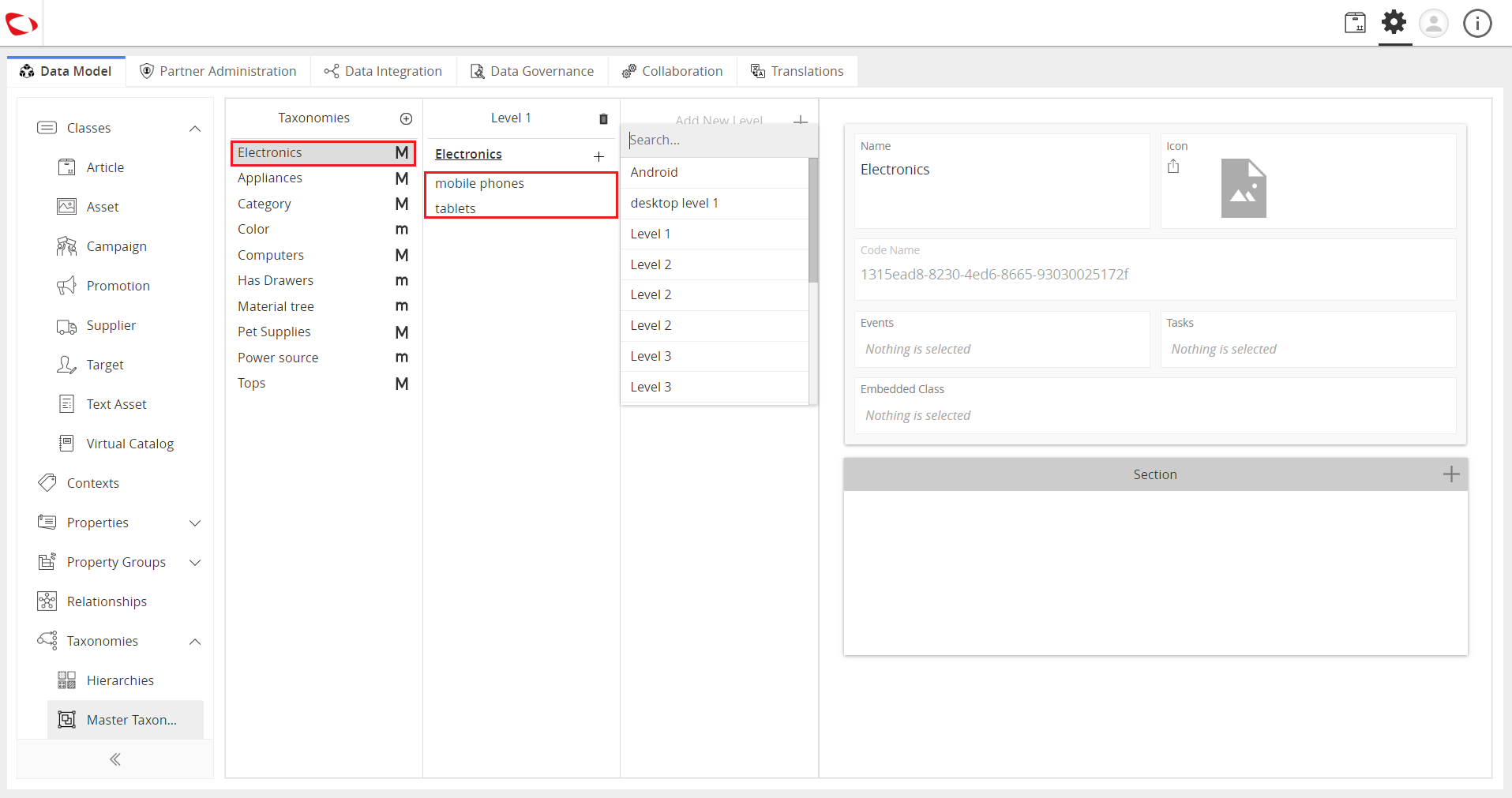Click the information icon
Viewport: 1512px width, 798px height.
point(1477,23)
